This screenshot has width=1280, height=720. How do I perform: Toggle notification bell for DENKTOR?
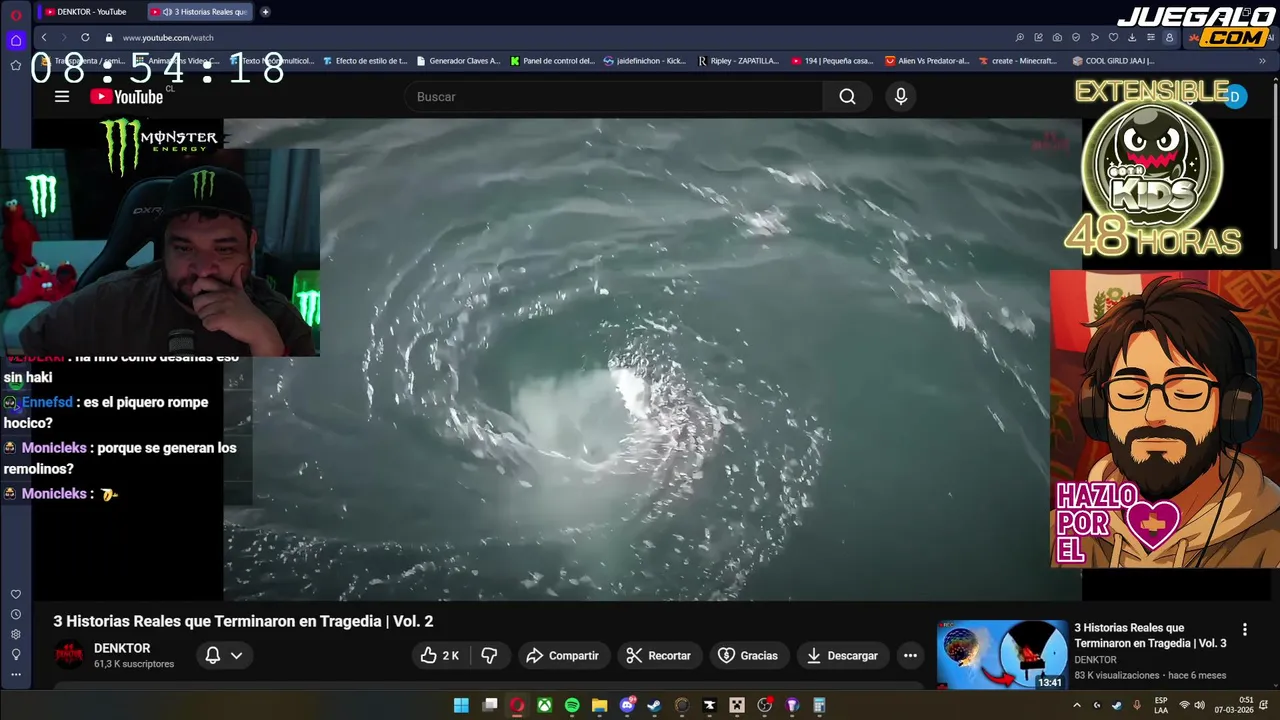coord(213,656)
